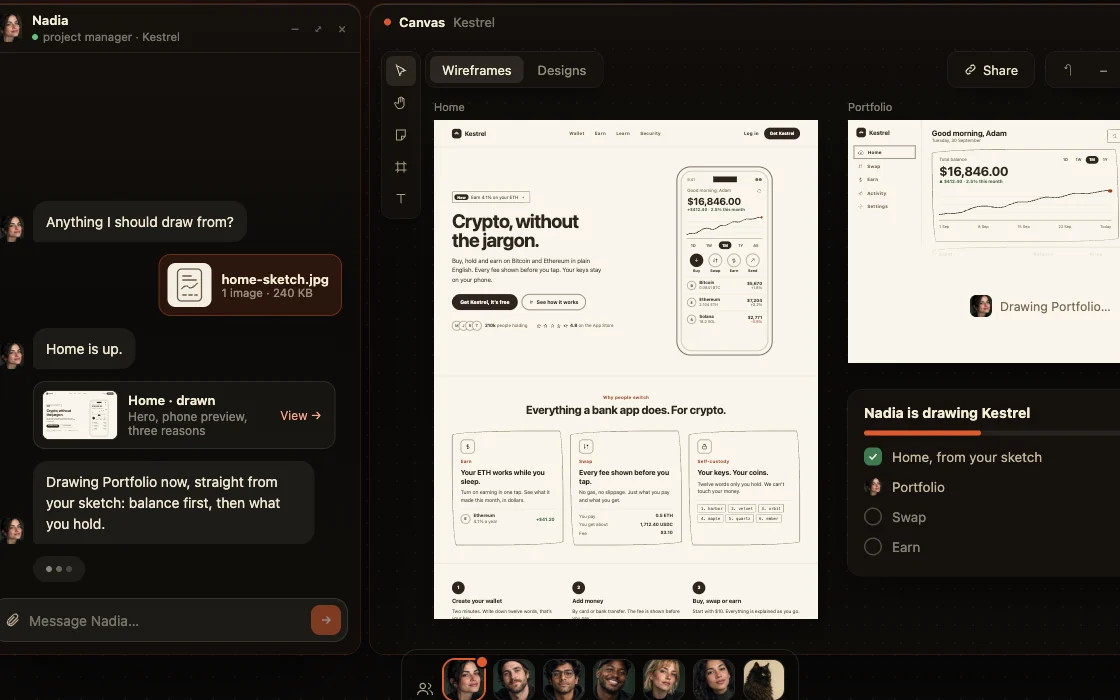
Task: Select Nadia's highlighted avatar in the dock
Action: point(464,679)
